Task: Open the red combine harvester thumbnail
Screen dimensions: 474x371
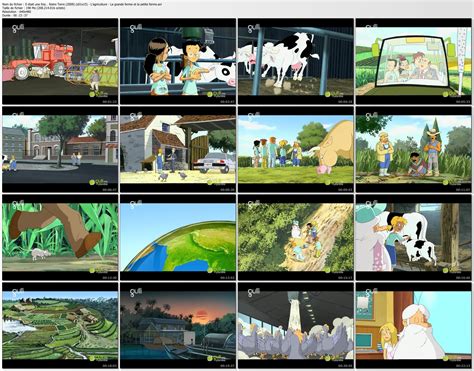Action: pyautogui.click(x=60, y=61)
